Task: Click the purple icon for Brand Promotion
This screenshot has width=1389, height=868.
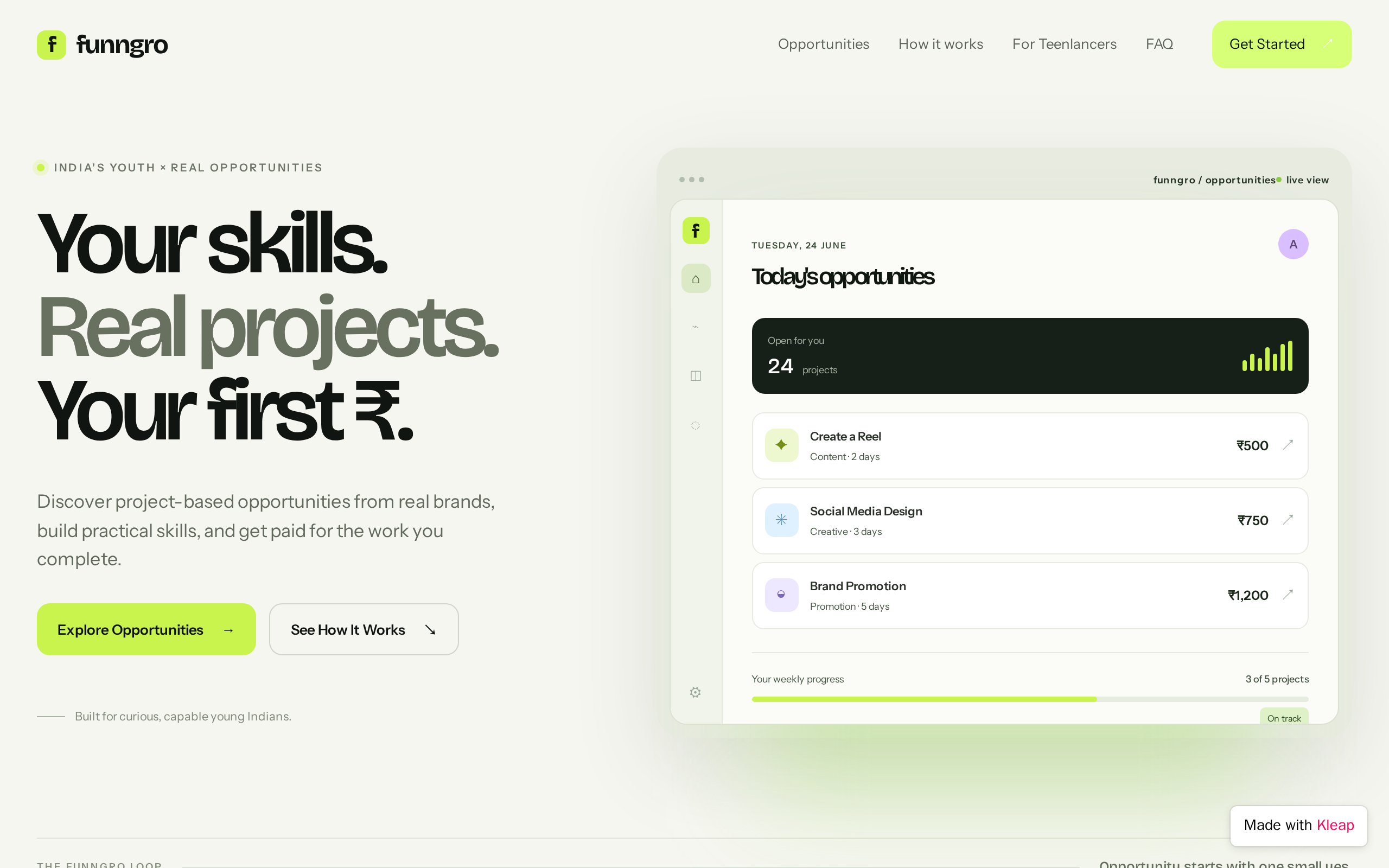Action: click(782, 595)
